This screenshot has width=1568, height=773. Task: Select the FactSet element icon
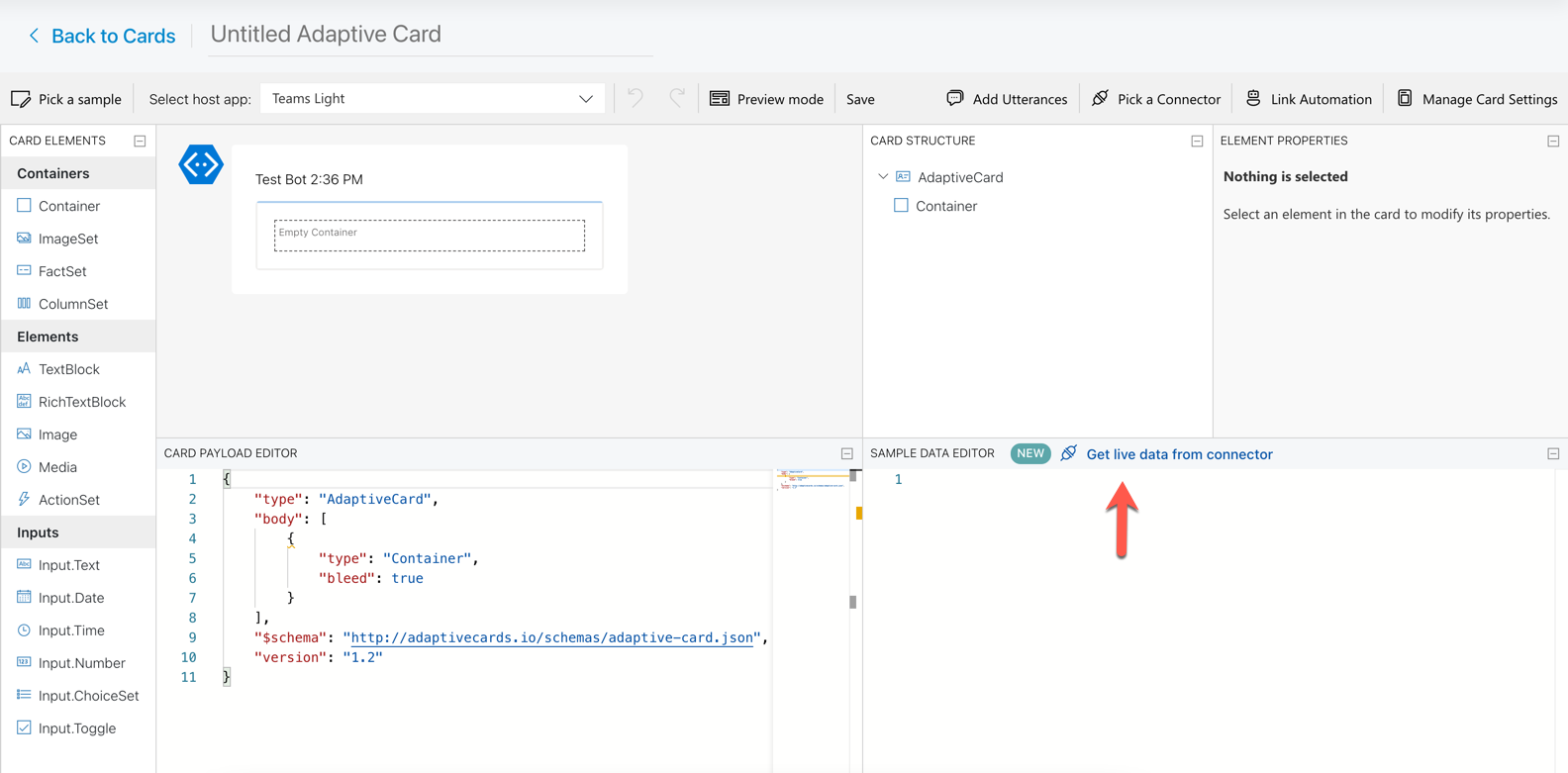(24, 270)
